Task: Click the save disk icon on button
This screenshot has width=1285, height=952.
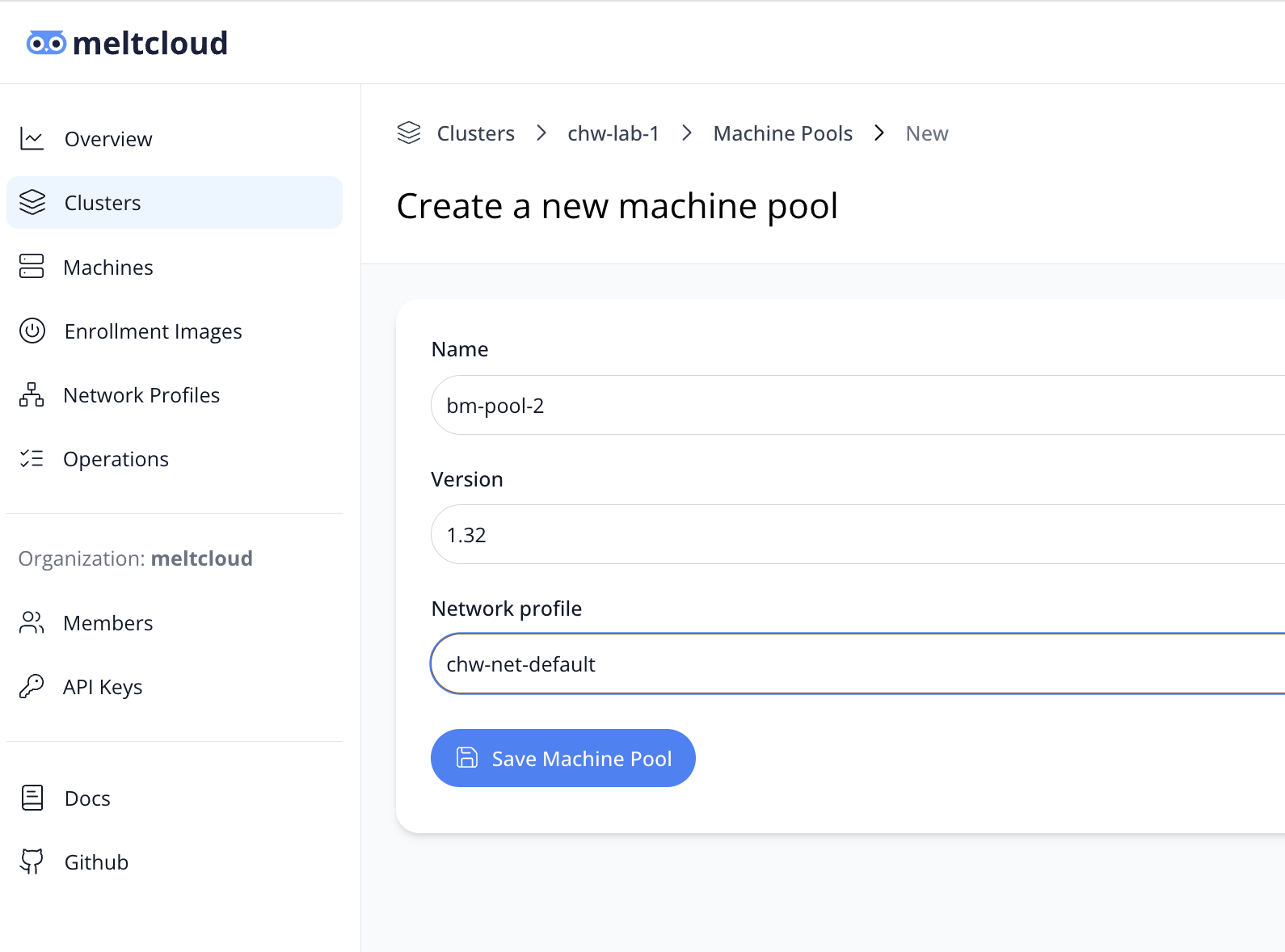Action: (x=467, y=757)
